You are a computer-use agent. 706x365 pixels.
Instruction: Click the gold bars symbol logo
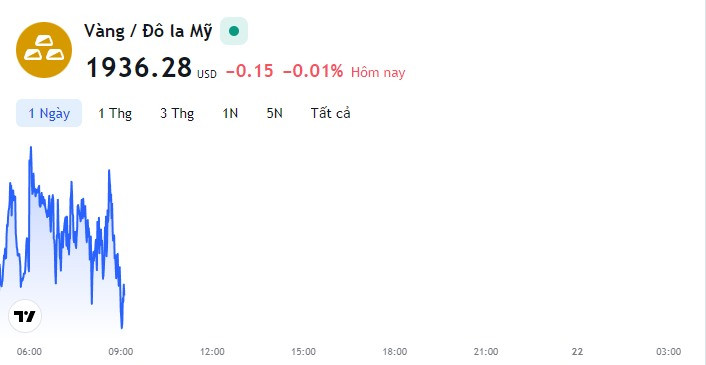pyautogui.click(x=44, y=50)
